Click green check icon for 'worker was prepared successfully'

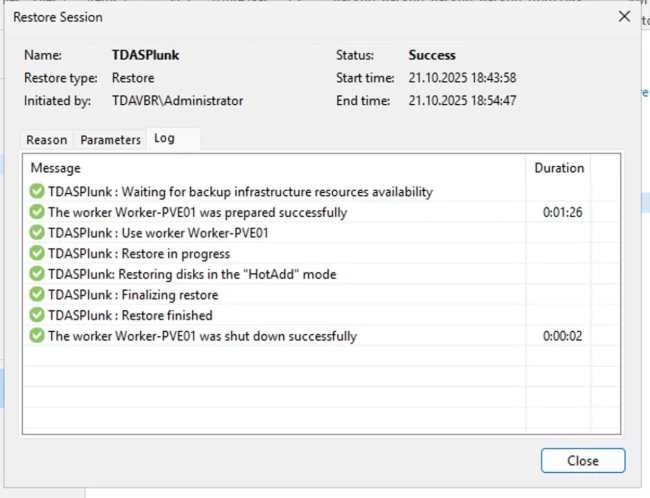(x=37, y=212)
